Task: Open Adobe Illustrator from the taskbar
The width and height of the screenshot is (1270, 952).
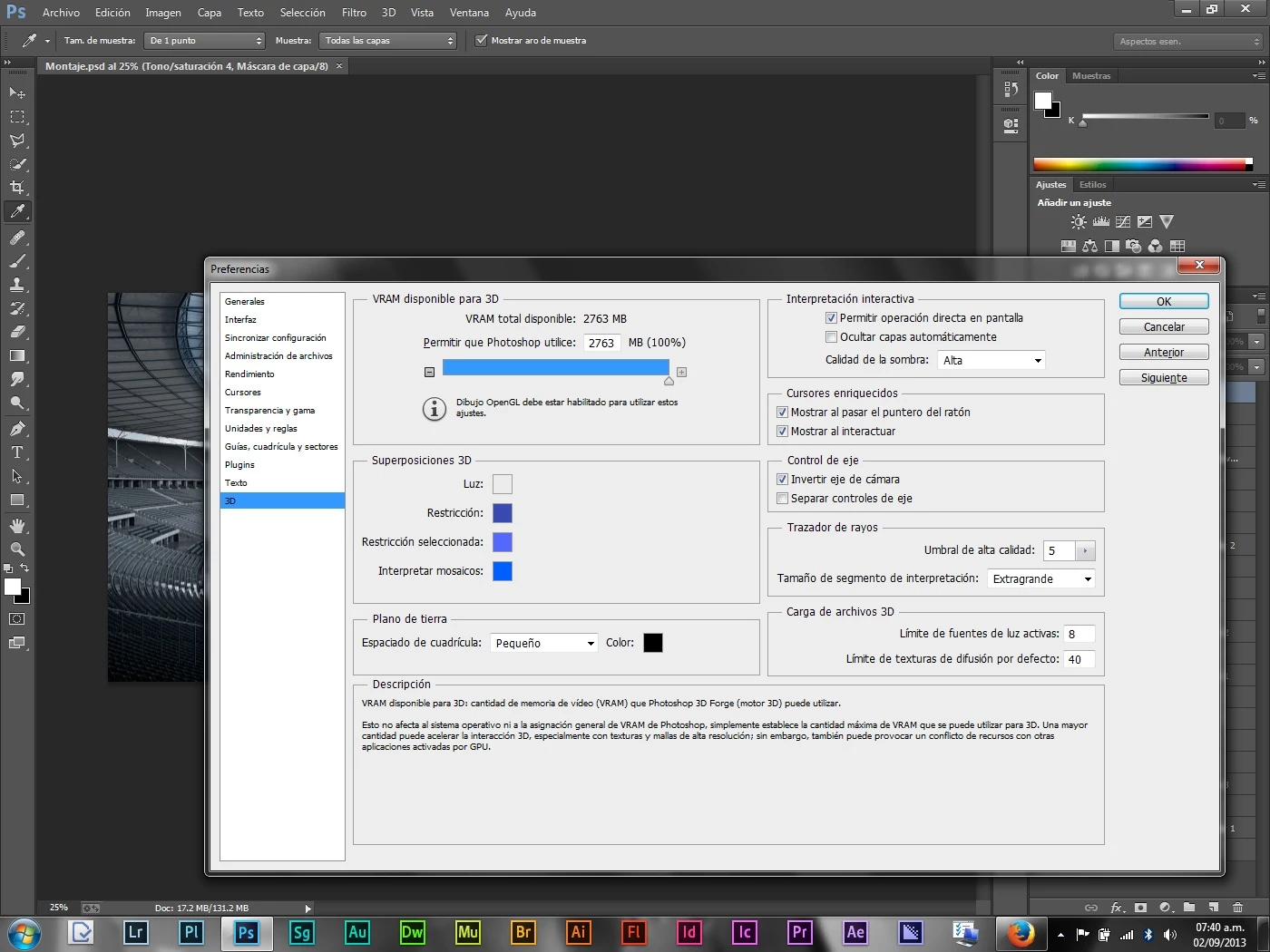Action: [x=578, y=932]
